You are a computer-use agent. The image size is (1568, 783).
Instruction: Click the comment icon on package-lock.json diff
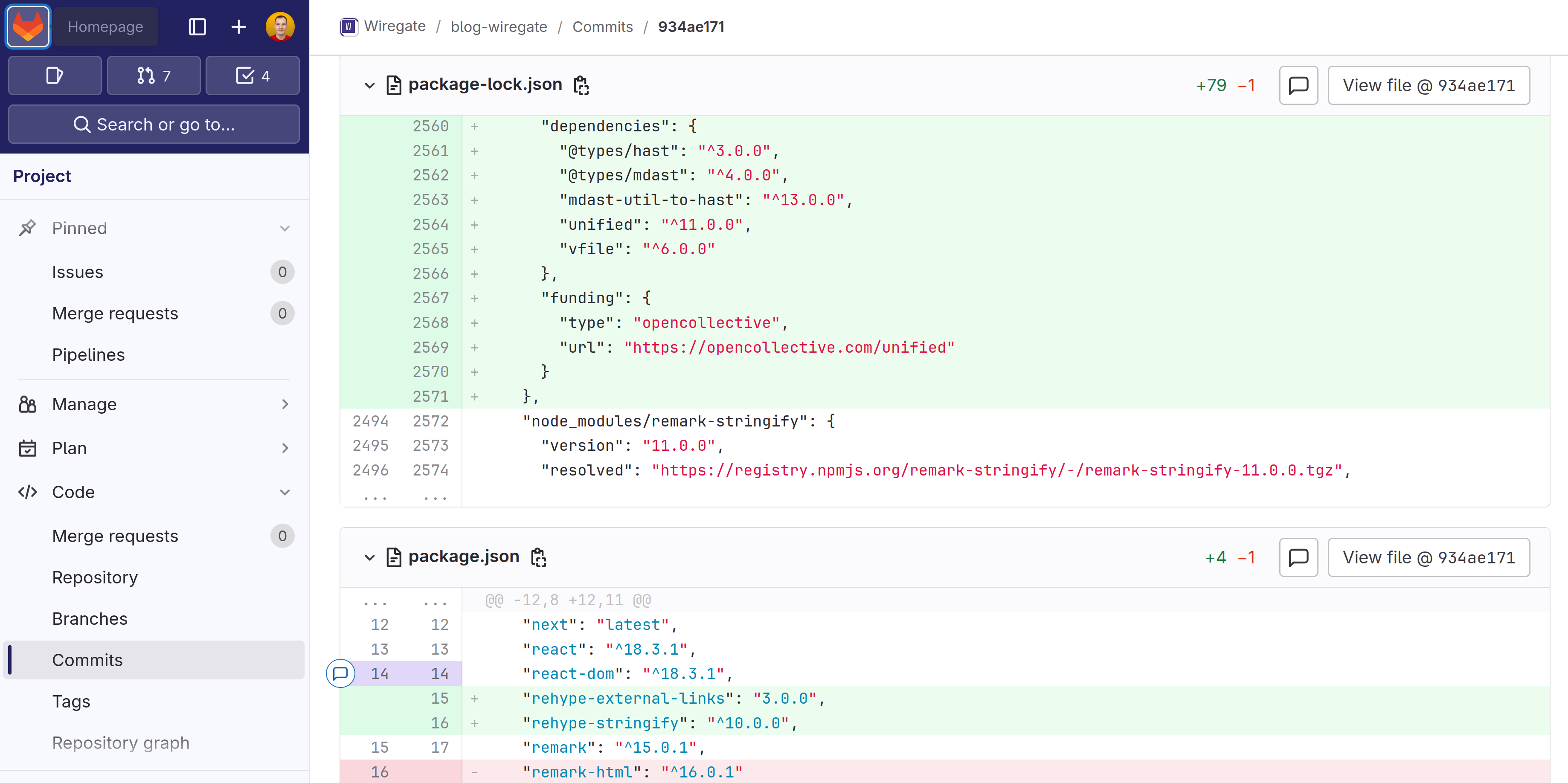pyautogui.click(x=1299, y=85)
